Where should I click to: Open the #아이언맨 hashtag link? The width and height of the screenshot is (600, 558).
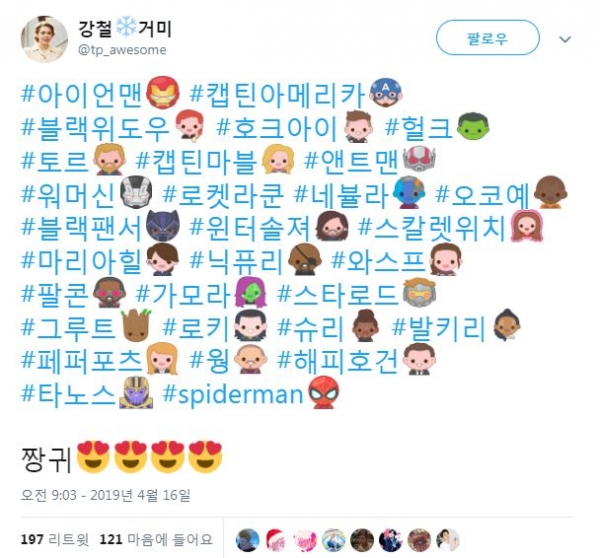pyautogui.click(x=82, y=93)
